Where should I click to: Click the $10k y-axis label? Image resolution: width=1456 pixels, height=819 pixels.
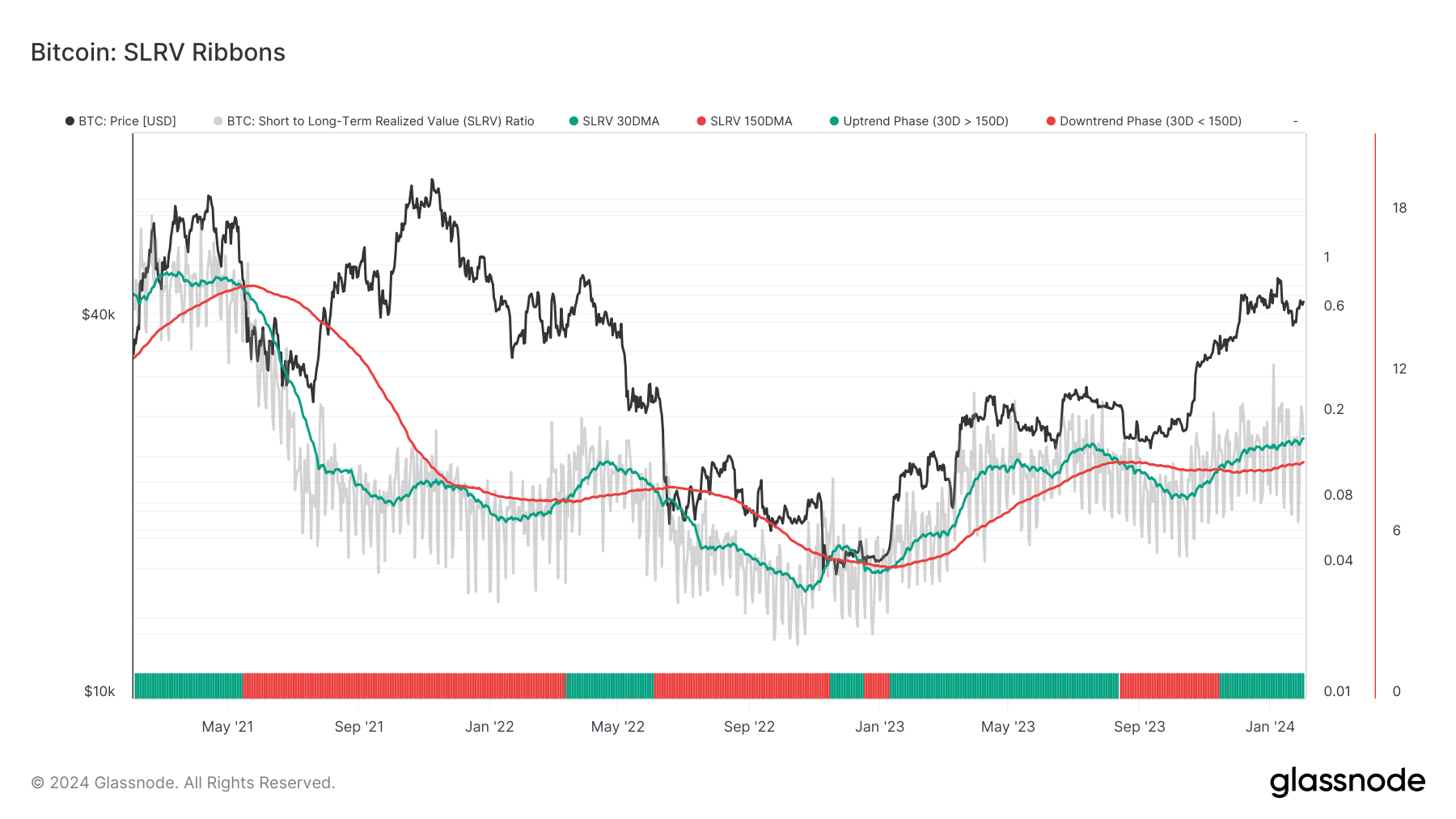tap(99, 690)
